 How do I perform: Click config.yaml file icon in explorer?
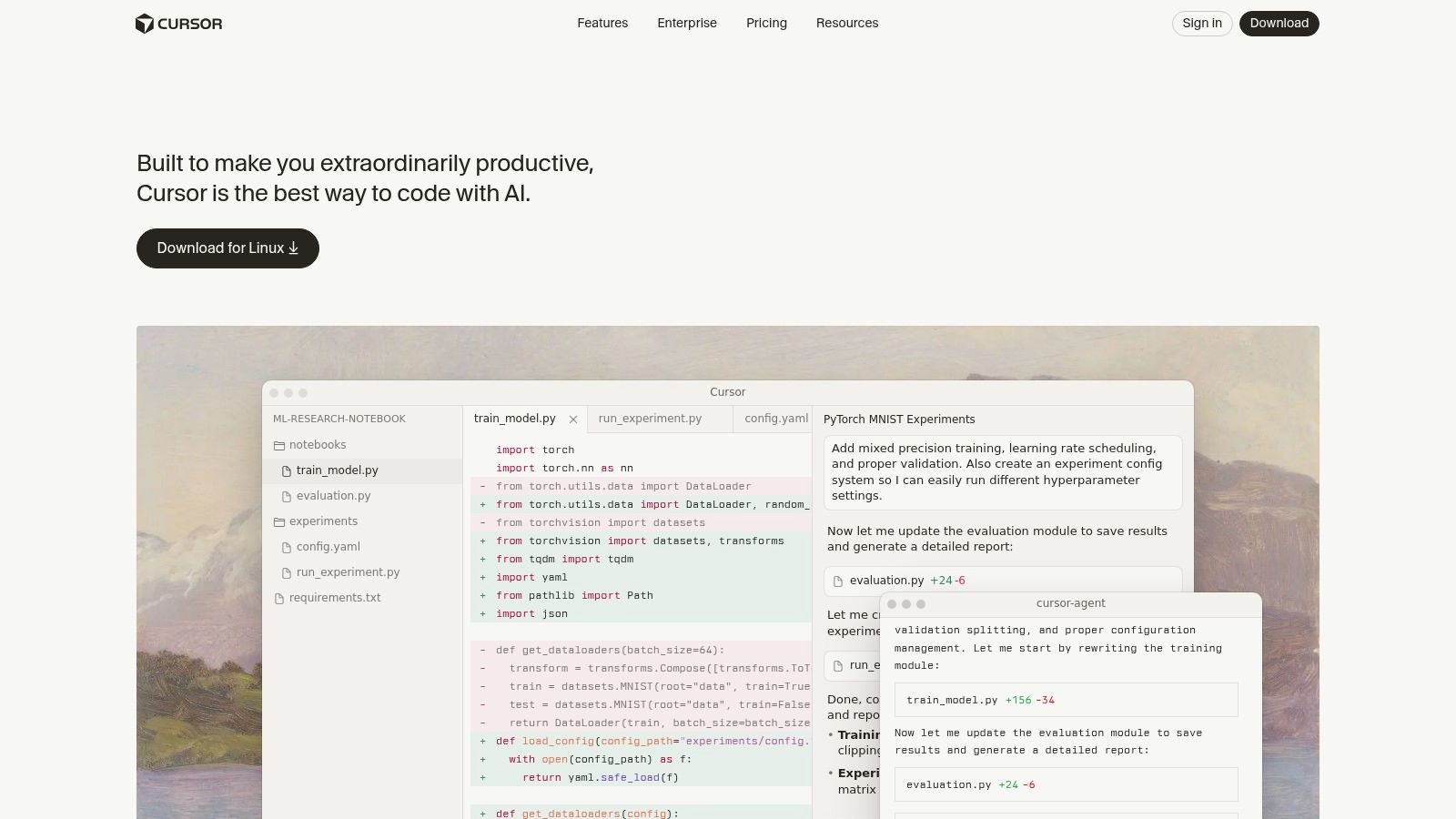point(287,548)
